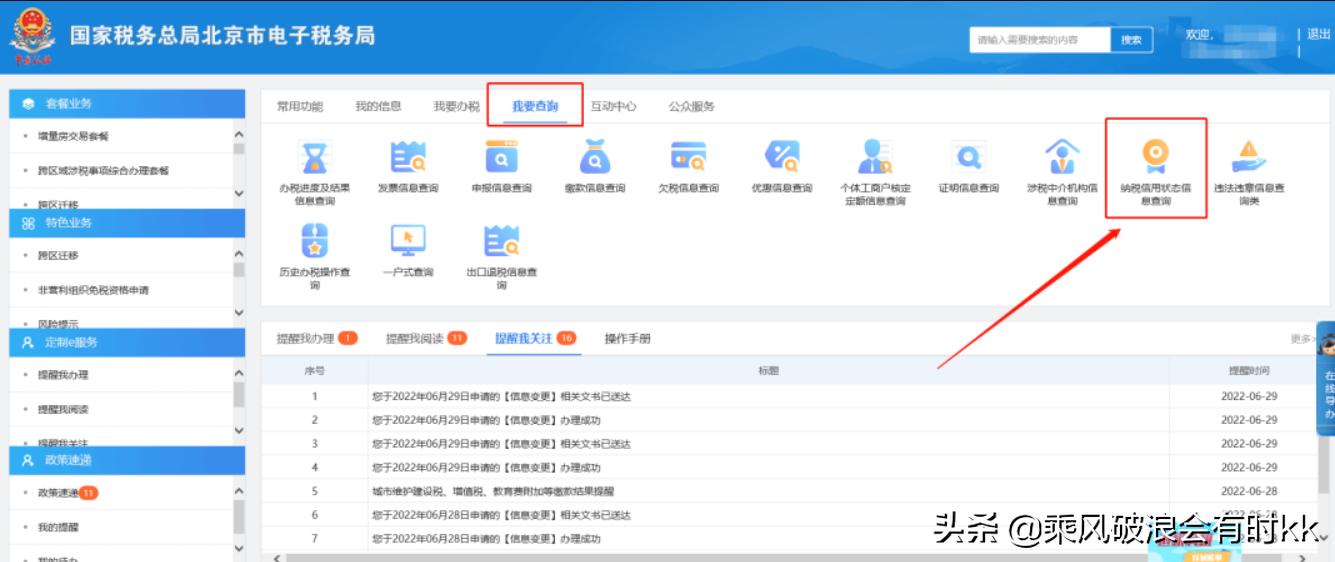The width and height of the screenshot is (1335, 562).
Task: Open 发票信息查询 icon
Action: (x=408, y=156)
